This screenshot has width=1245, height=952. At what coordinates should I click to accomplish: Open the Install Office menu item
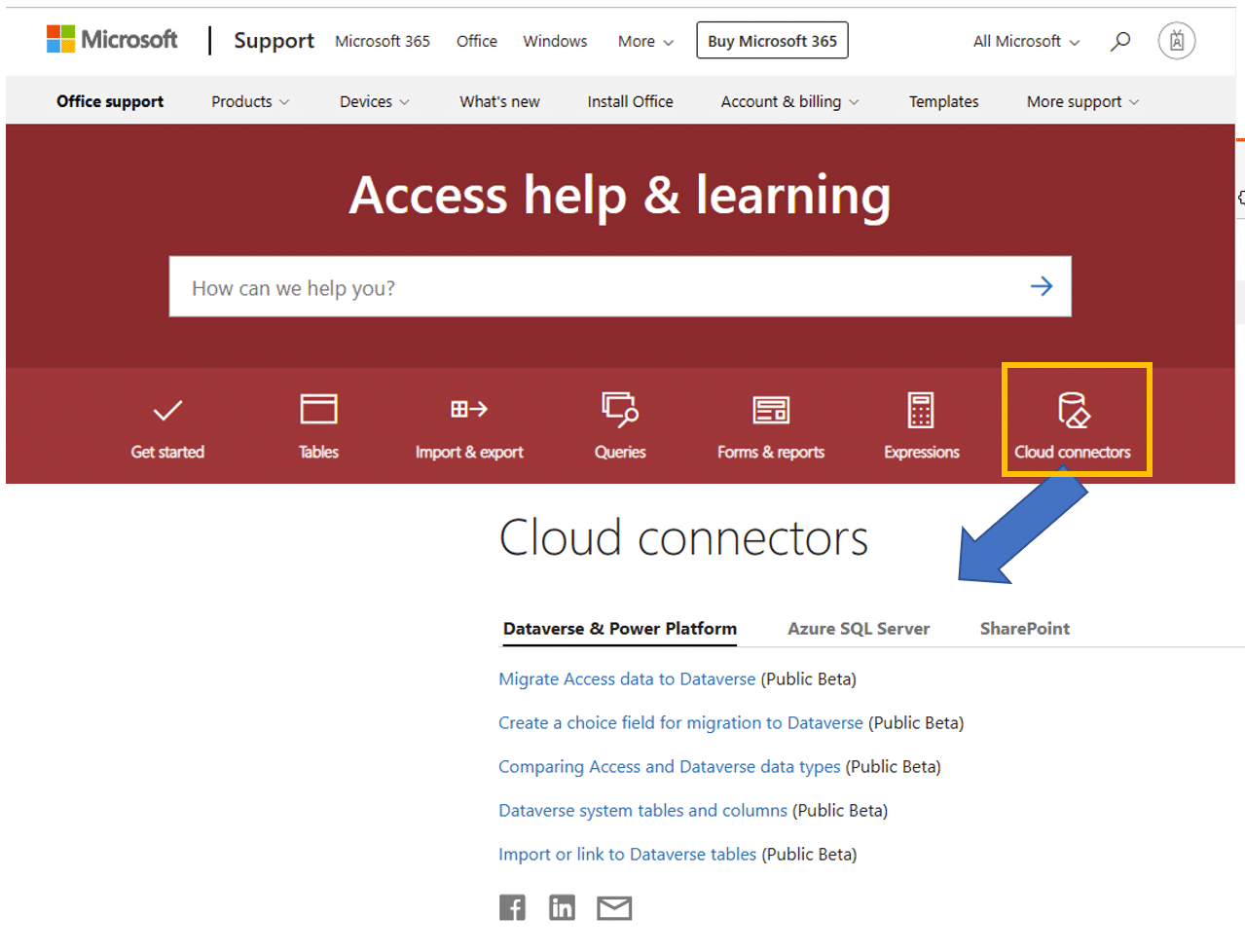click(630, 101)
